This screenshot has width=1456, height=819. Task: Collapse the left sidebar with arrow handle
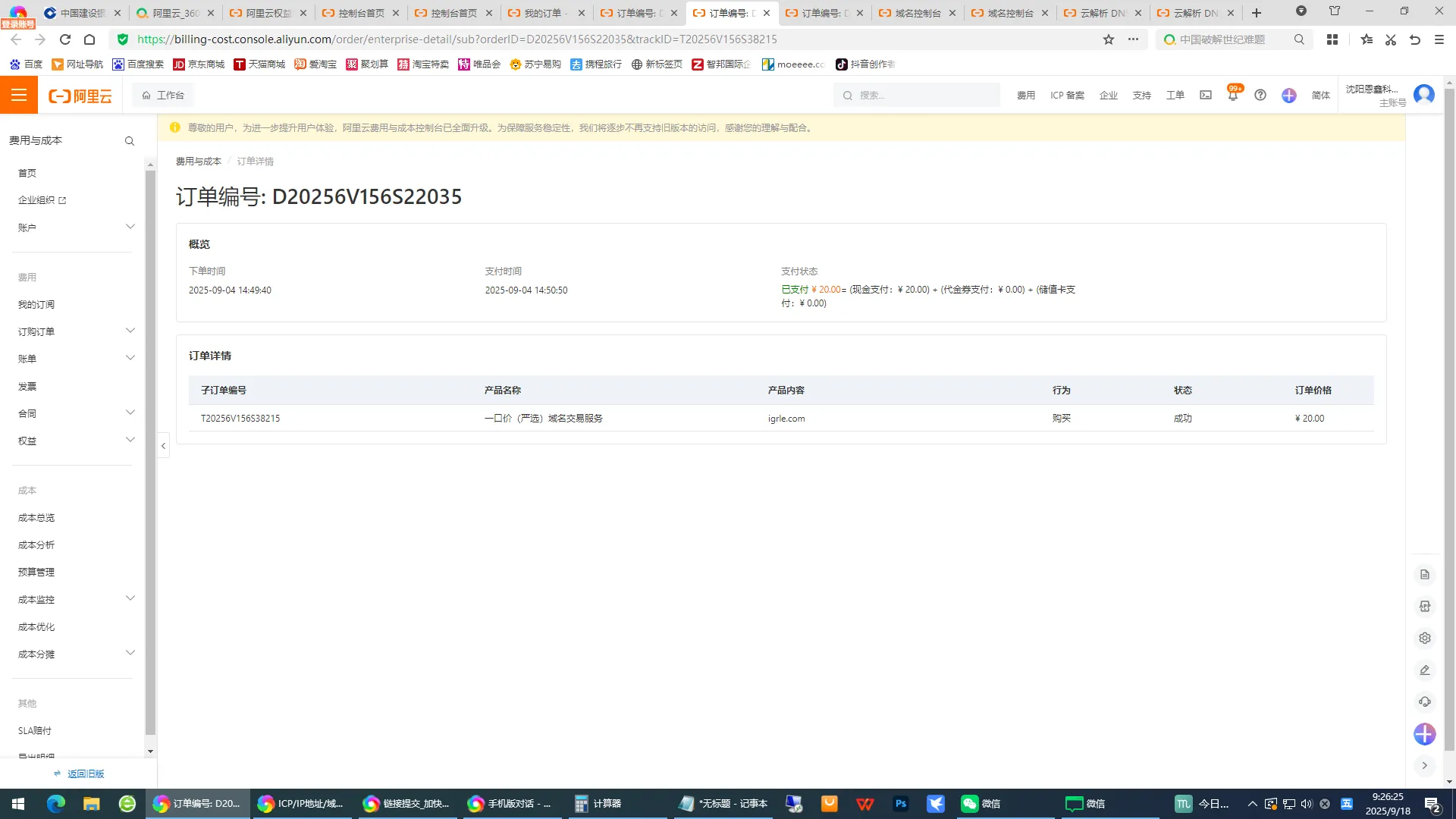163,446
